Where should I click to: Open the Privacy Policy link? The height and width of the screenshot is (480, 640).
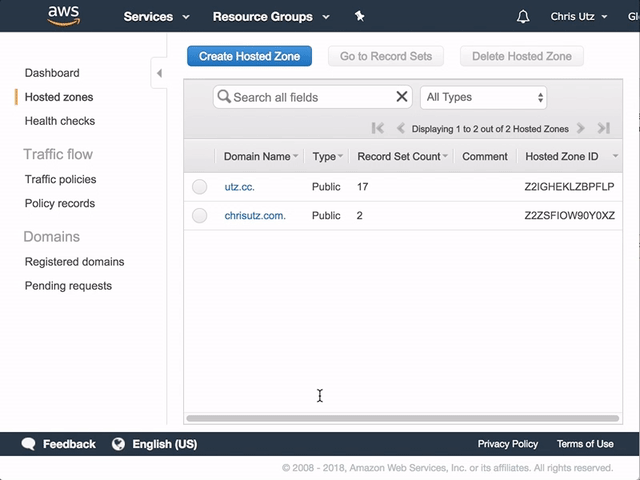pyautogui.click(x=508, y=444)
